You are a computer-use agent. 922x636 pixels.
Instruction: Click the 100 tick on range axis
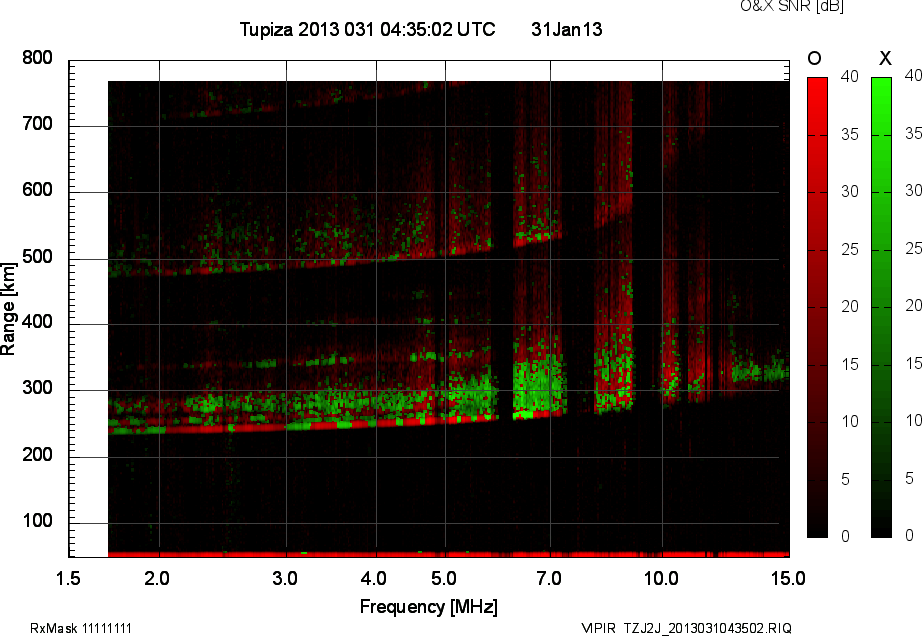tap(37, 522)
